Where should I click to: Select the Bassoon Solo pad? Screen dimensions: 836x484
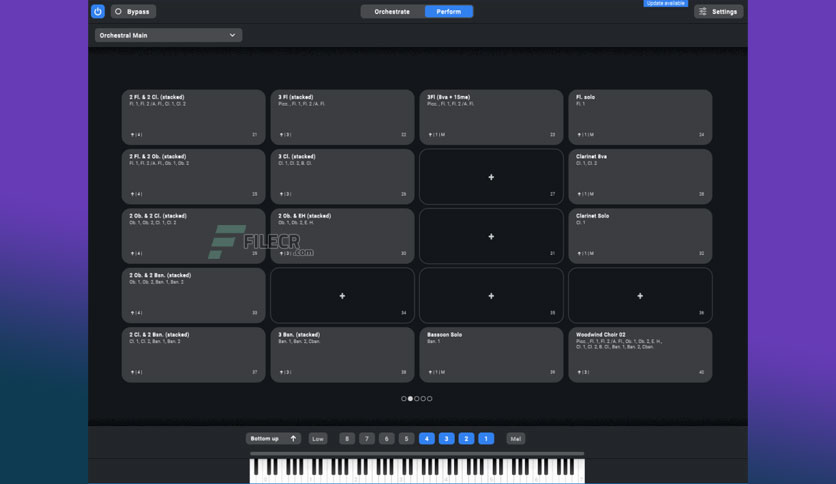(x=491, y=354)
